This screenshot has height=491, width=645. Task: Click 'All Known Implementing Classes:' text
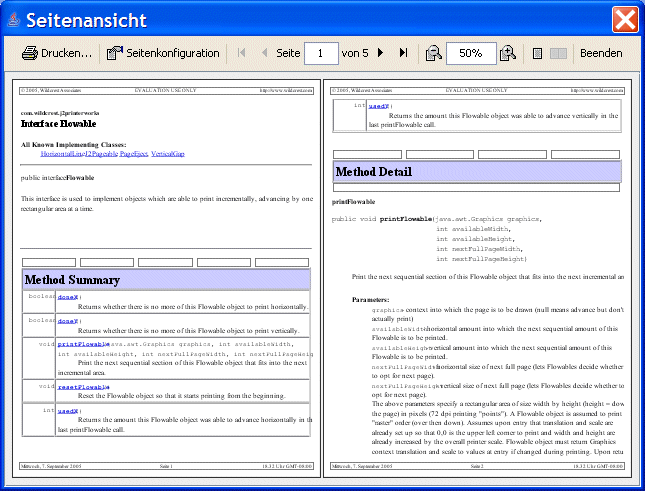pos(74,145)
